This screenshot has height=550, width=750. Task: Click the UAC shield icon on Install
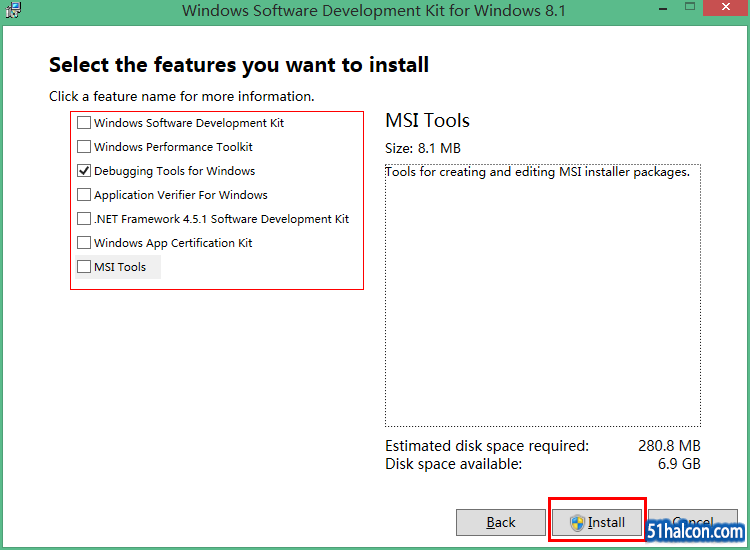point(577,523)
